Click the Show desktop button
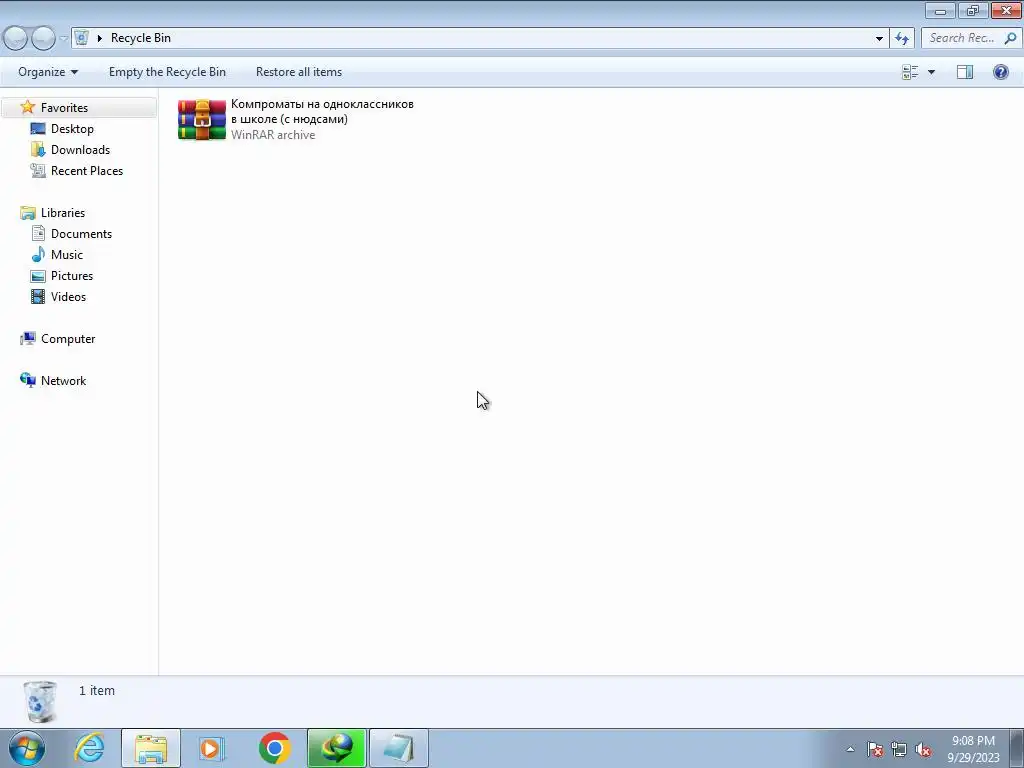This screenshot has height=768, width=1024. [x=1017, y=748]
